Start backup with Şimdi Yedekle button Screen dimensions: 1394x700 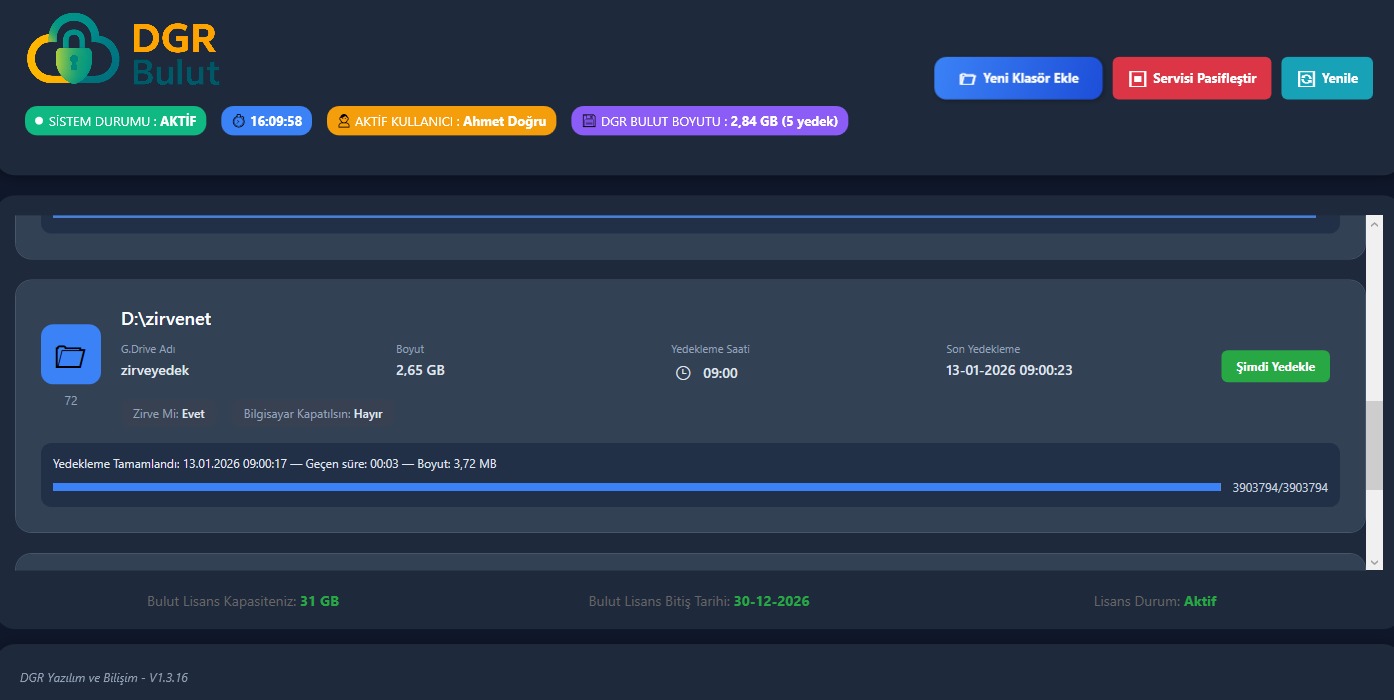[x=1275, y=367]
